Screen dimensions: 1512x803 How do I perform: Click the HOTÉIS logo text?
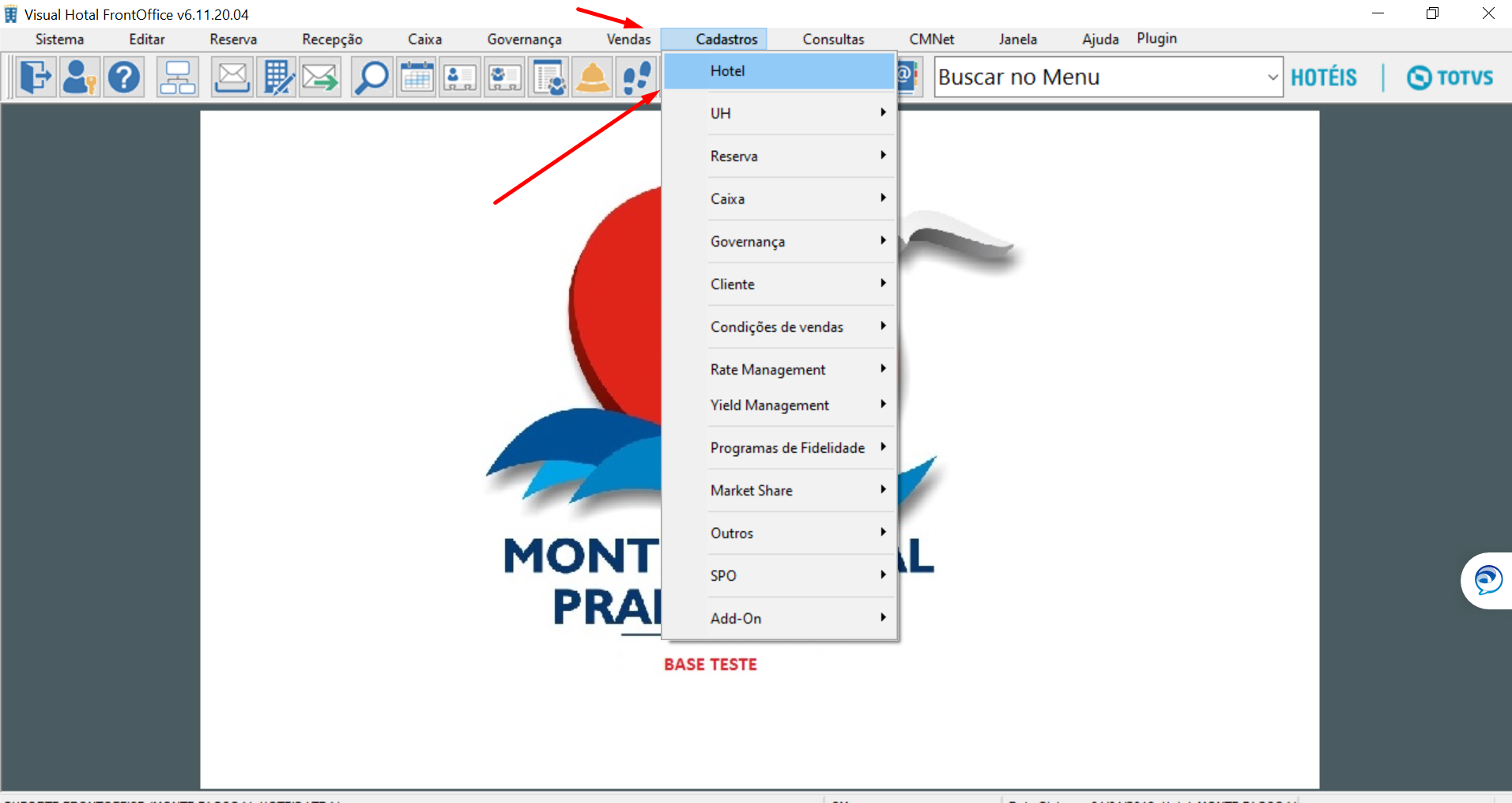point(1324,77)
